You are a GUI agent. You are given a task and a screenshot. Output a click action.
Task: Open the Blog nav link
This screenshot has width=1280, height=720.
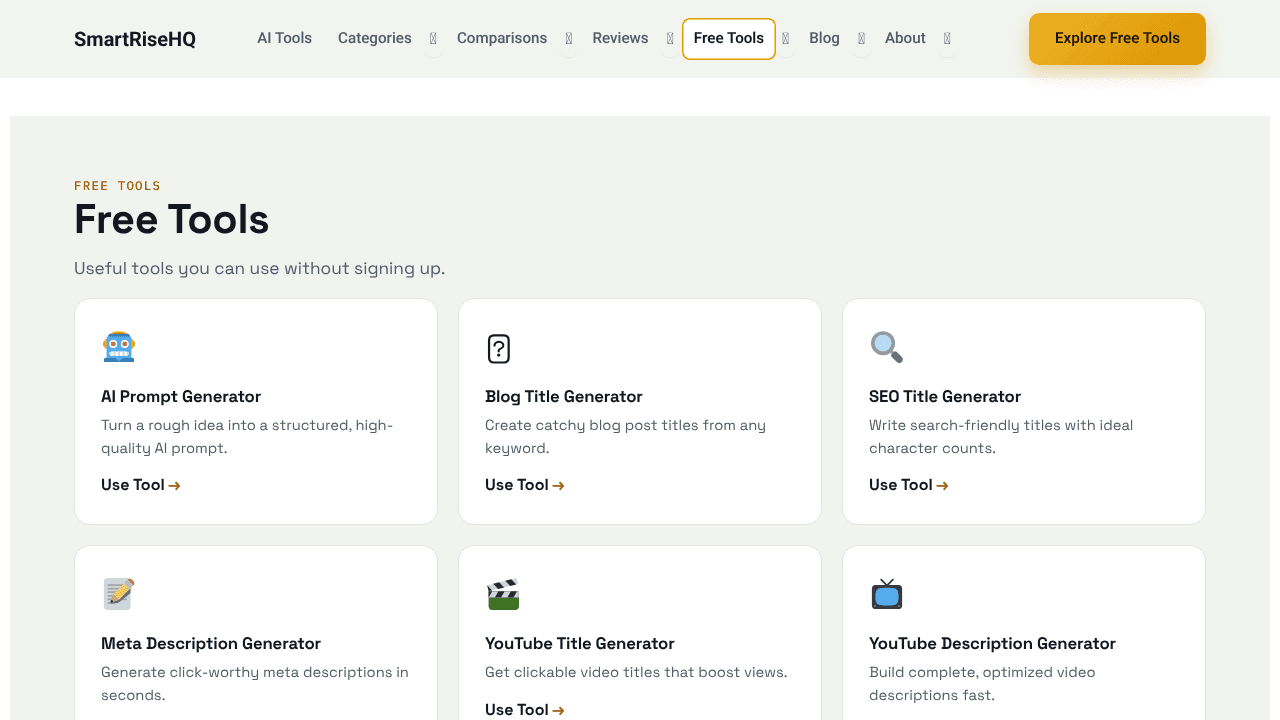coord(824,38)
